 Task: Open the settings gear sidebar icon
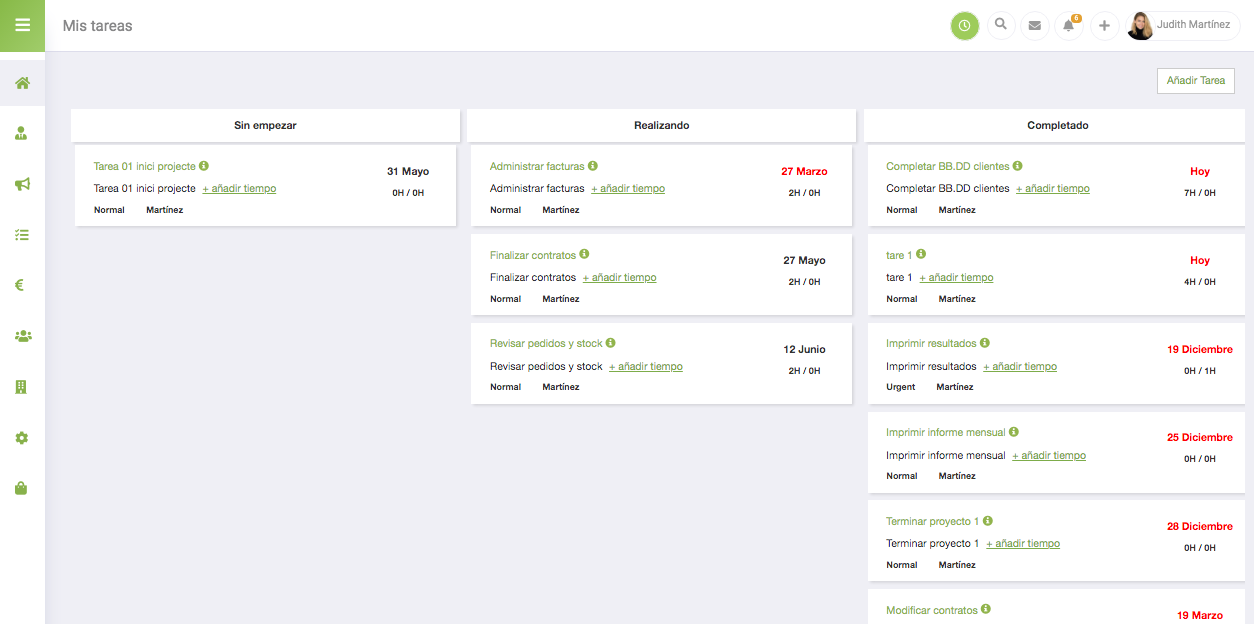pyautogui.click(x=22, y=438)
